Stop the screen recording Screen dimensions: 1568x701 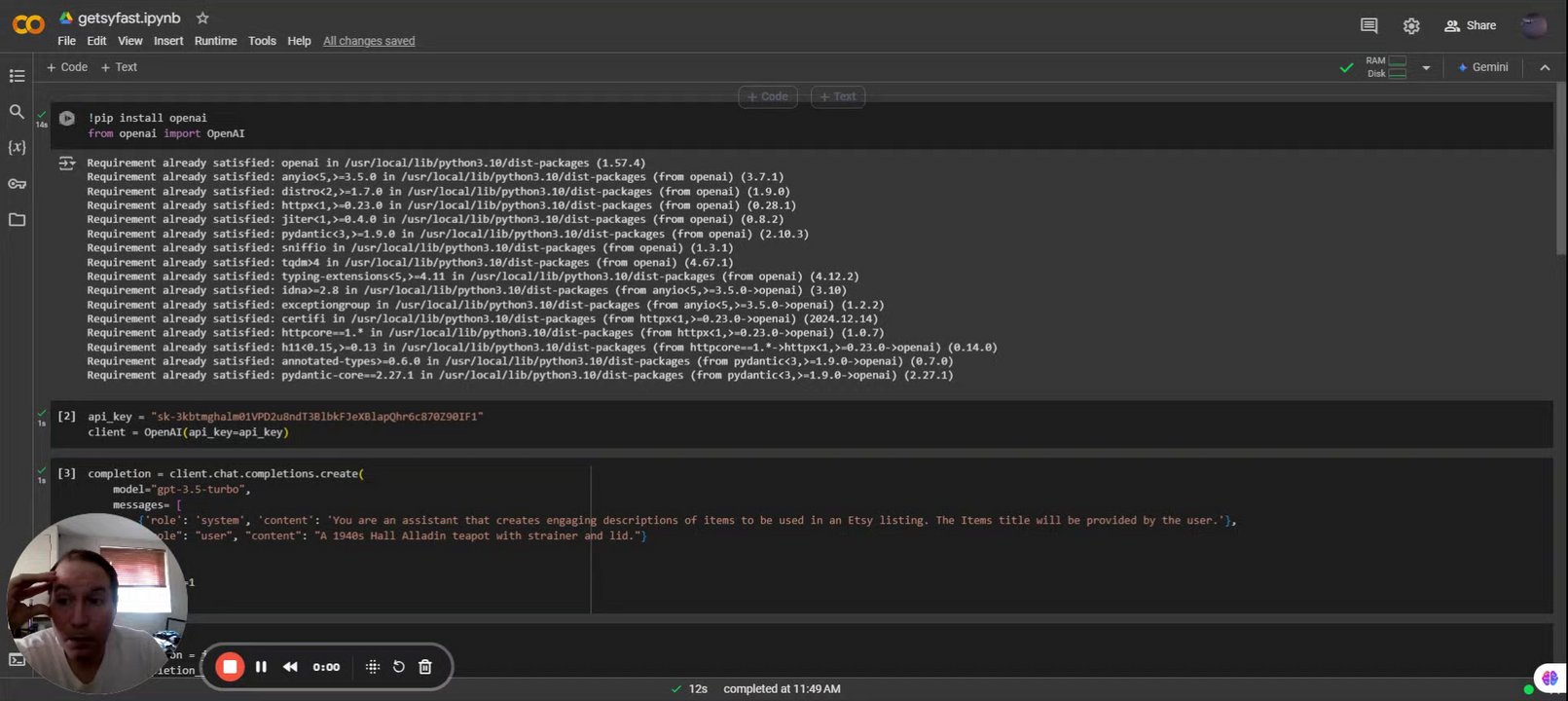(230, 667)
